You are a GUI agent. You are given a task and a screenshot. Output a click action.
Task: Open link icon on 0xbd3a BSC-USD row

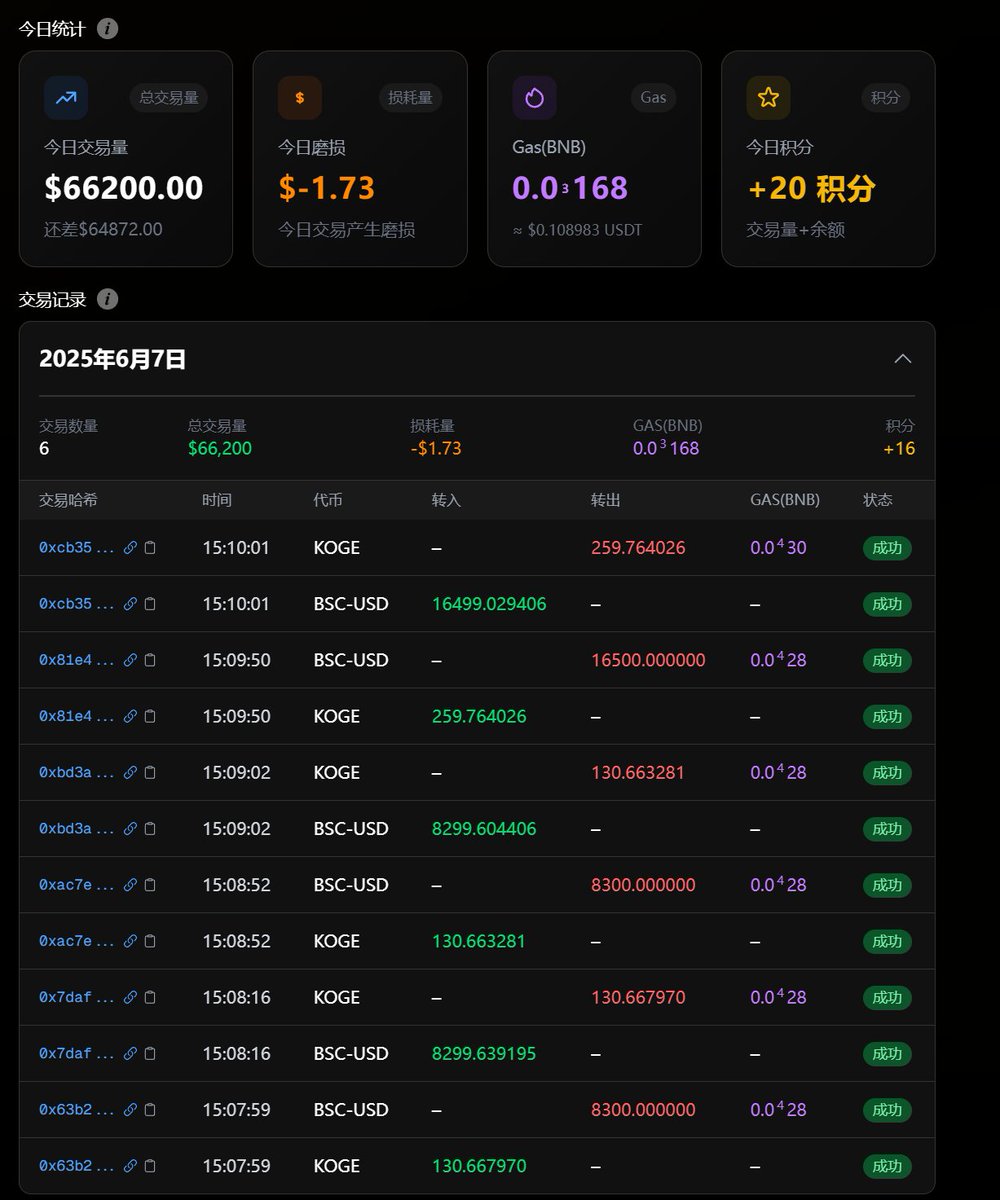(x=130, y=828)
